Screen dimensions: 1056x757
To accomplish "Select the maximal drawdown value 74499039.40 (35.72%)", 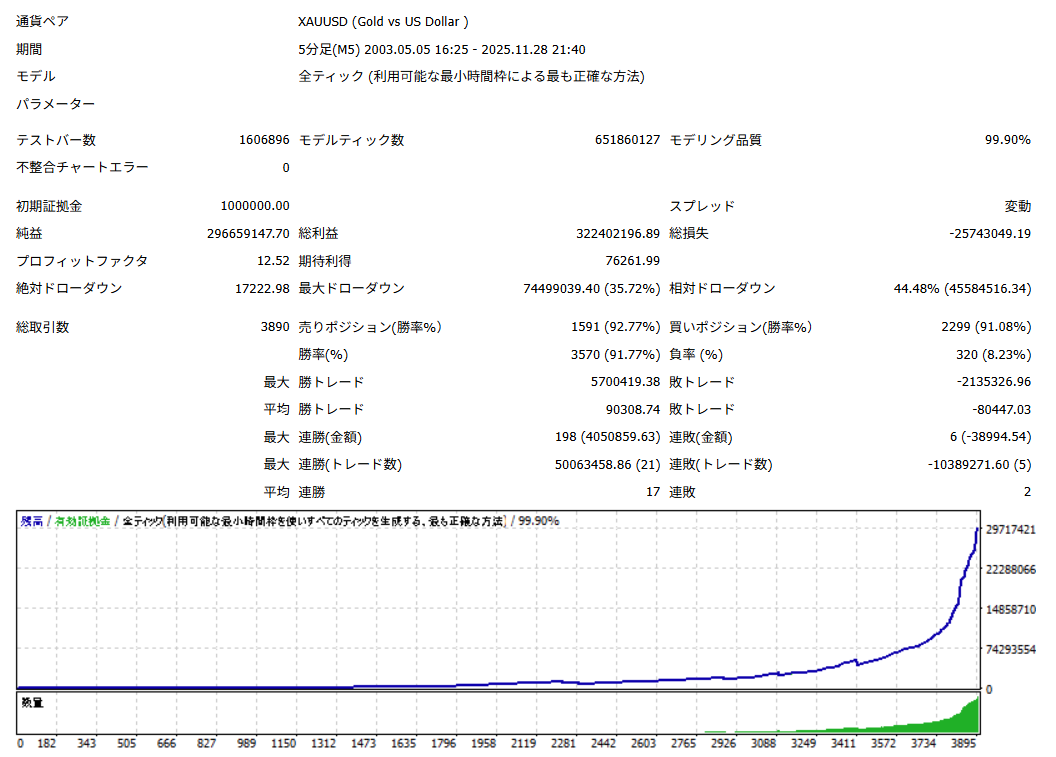I will point(591,288).
